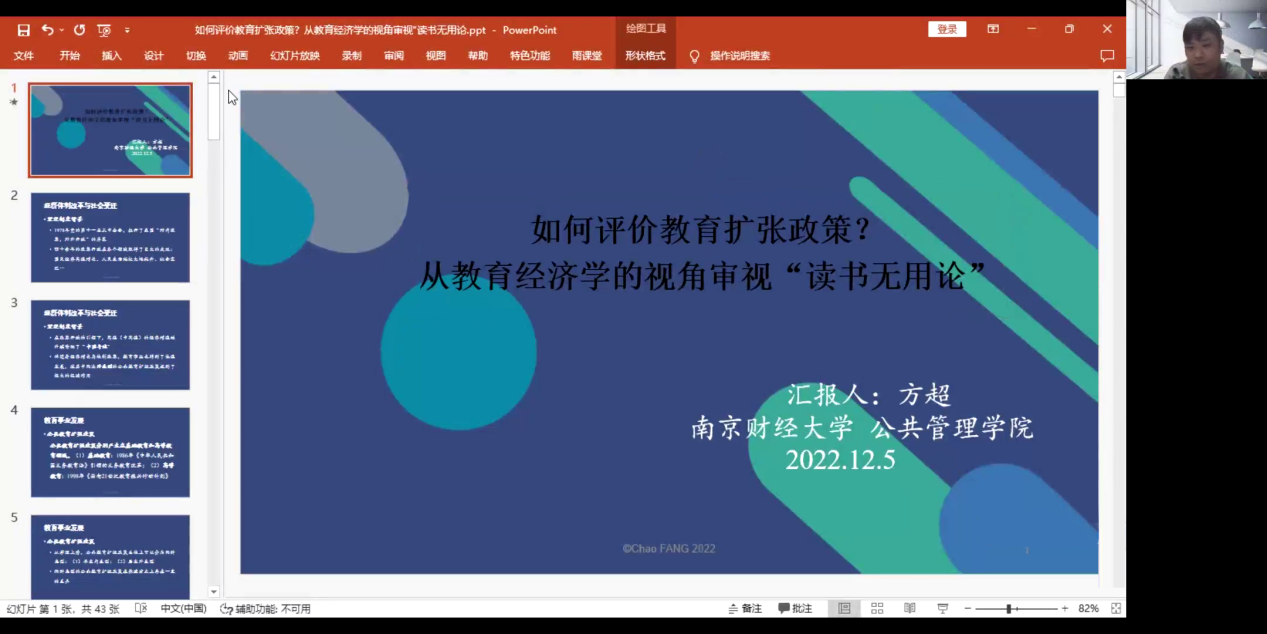Click the 中文(中国) language indicator
This screenshot has width=1267, height=634.
coord(183,609)
